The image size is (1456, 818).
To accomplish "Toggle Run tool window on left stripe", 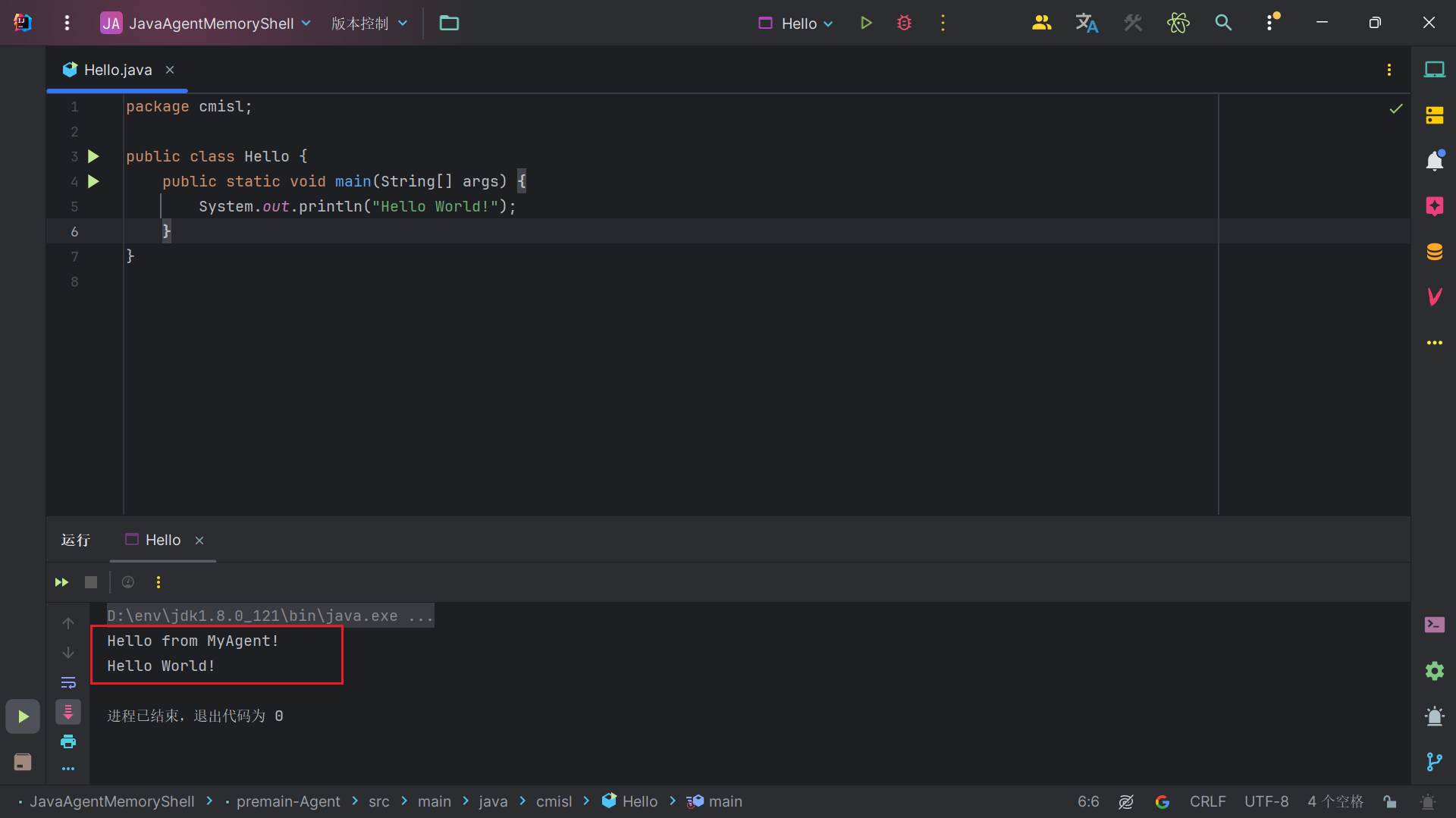I will point(23,716).
